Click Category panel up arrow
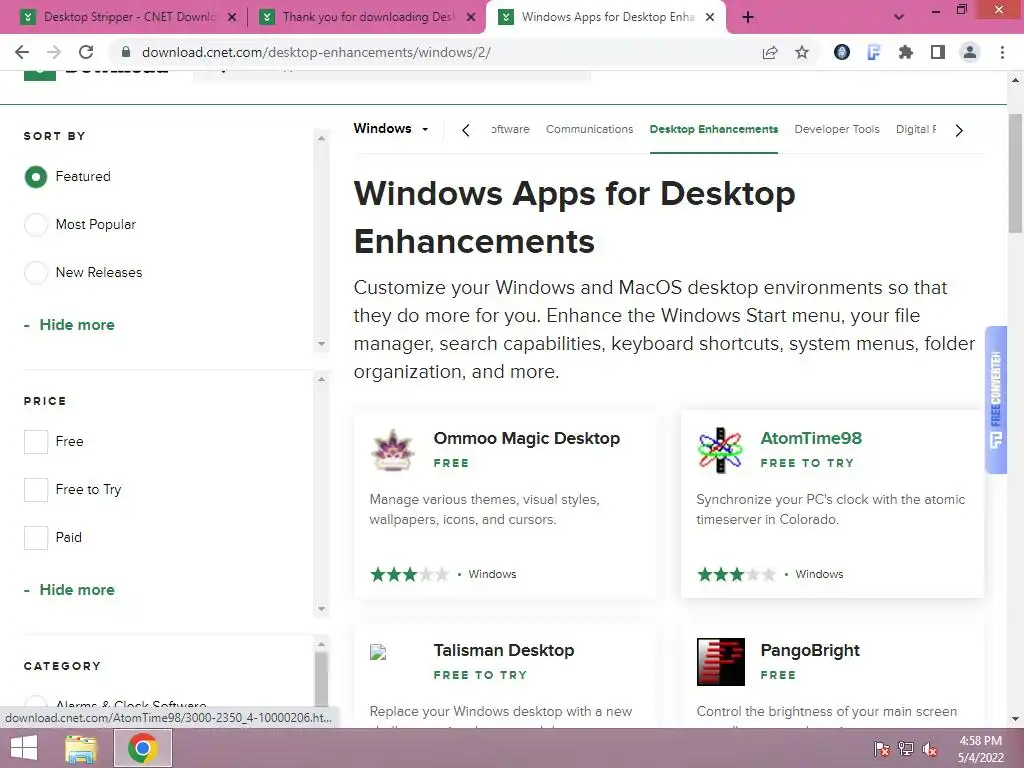 pyautogui.click(x=321, y=644)
